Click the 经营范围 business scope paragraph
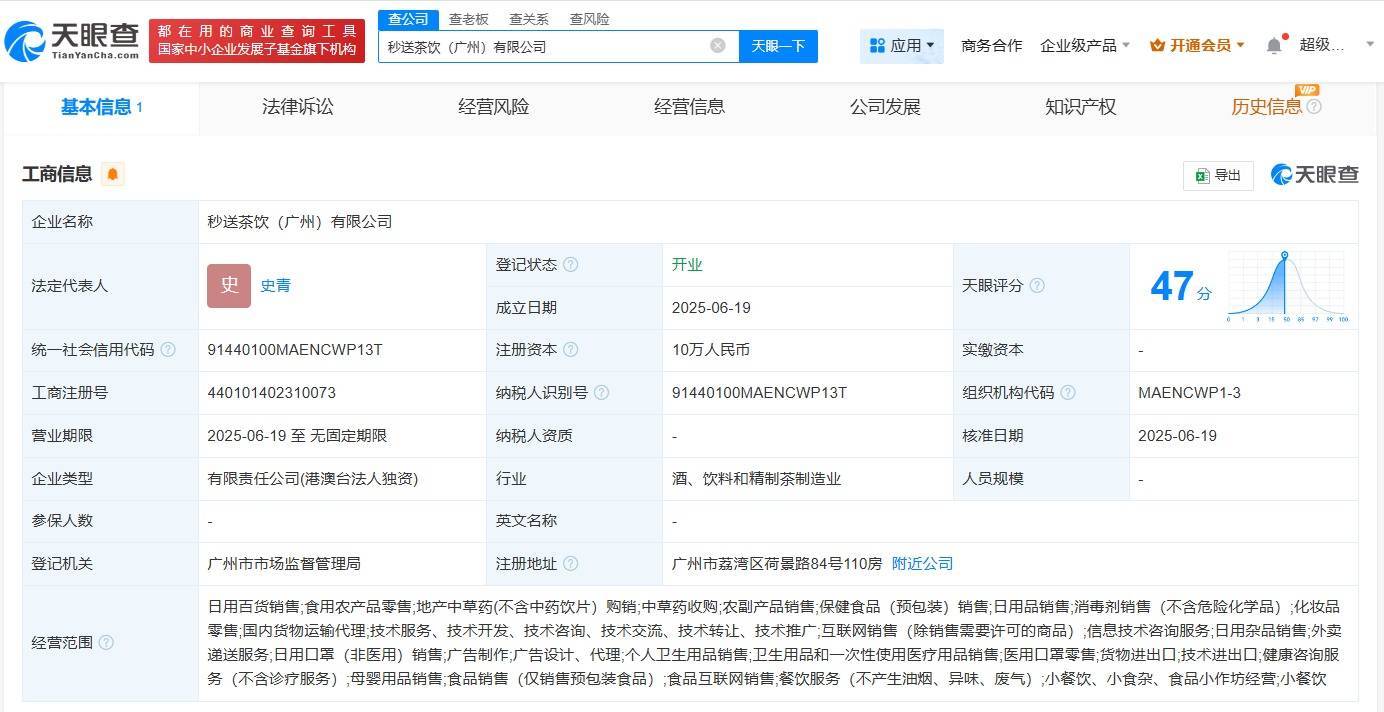This screenshot has width=1384, height=712. [774, 643]
